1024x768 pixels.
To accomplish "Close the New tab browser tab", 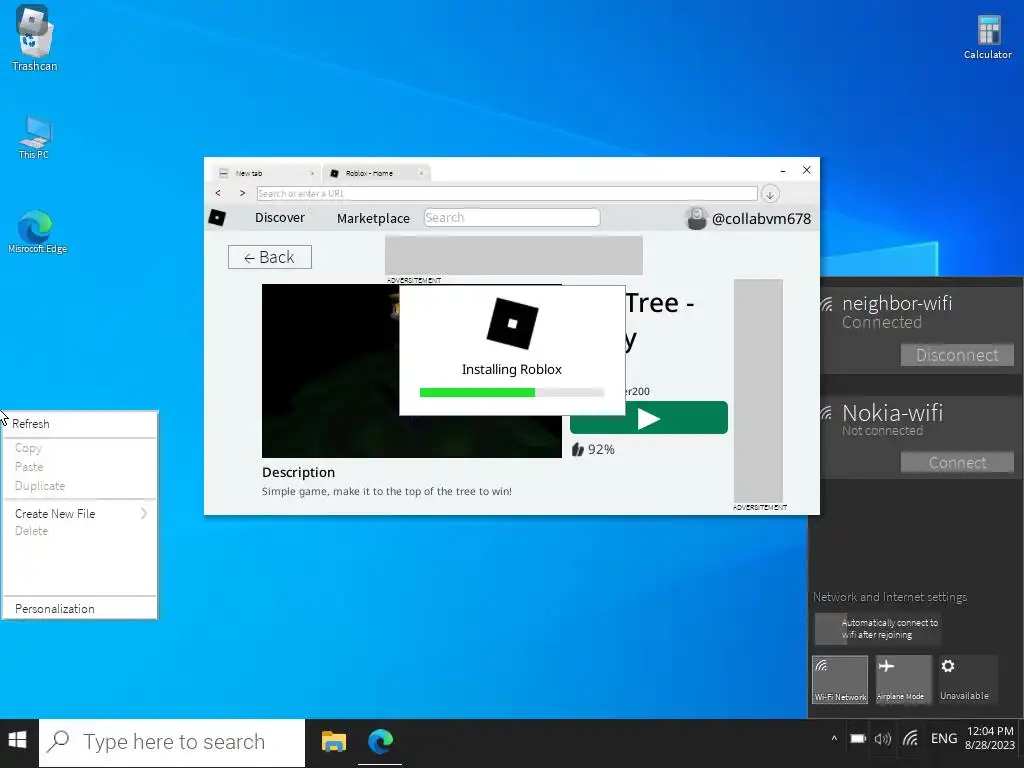I will coord(312,174).
